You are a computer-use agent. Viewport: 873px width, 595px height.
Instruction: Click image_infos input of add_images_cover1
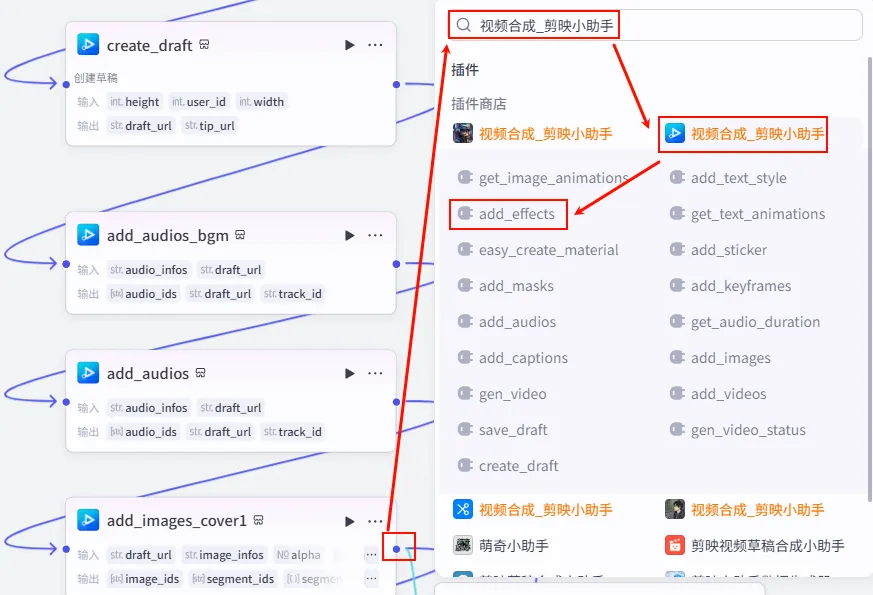[224, 555]
